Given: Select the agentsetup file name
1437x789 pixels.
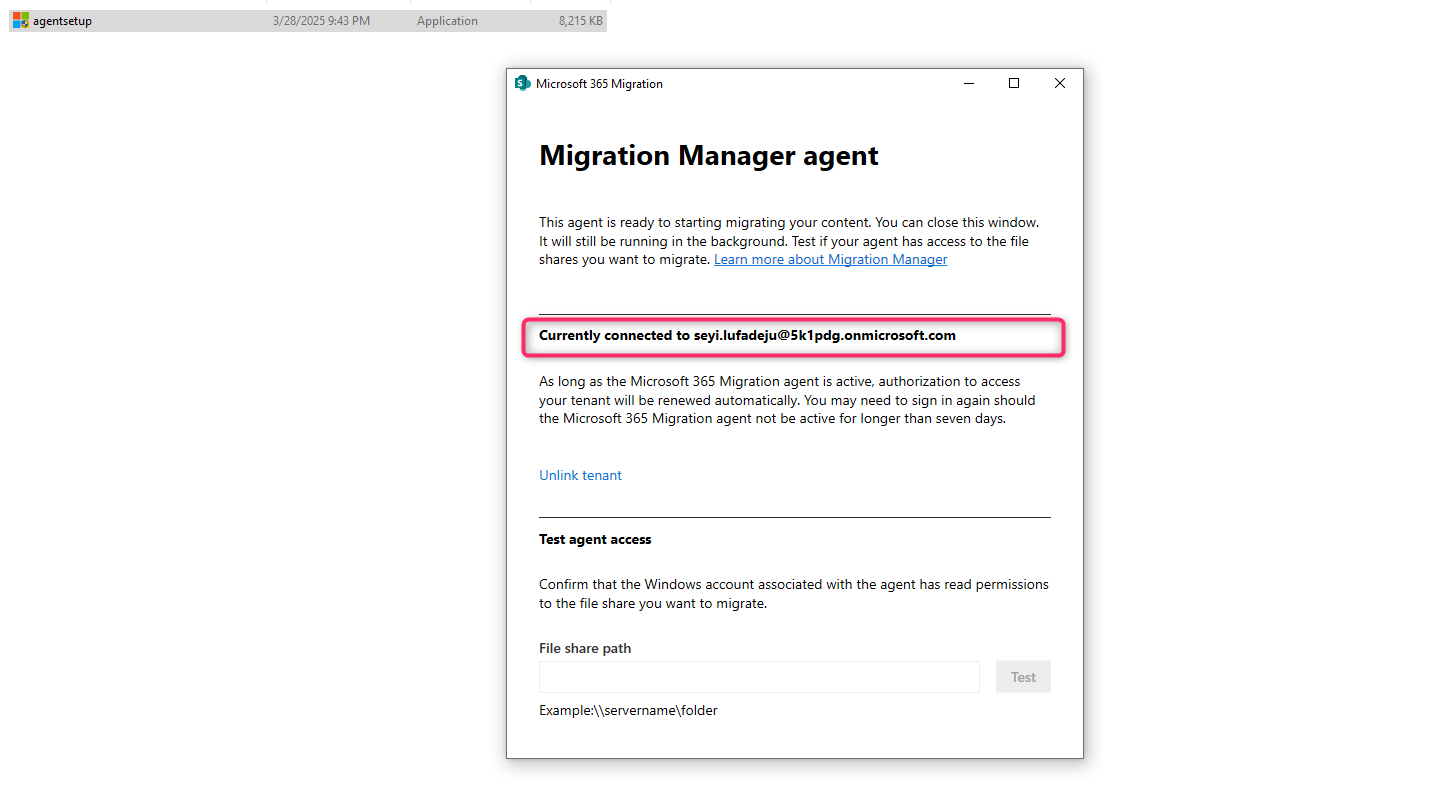Looking at the screenshot, I should click(62, 21).
